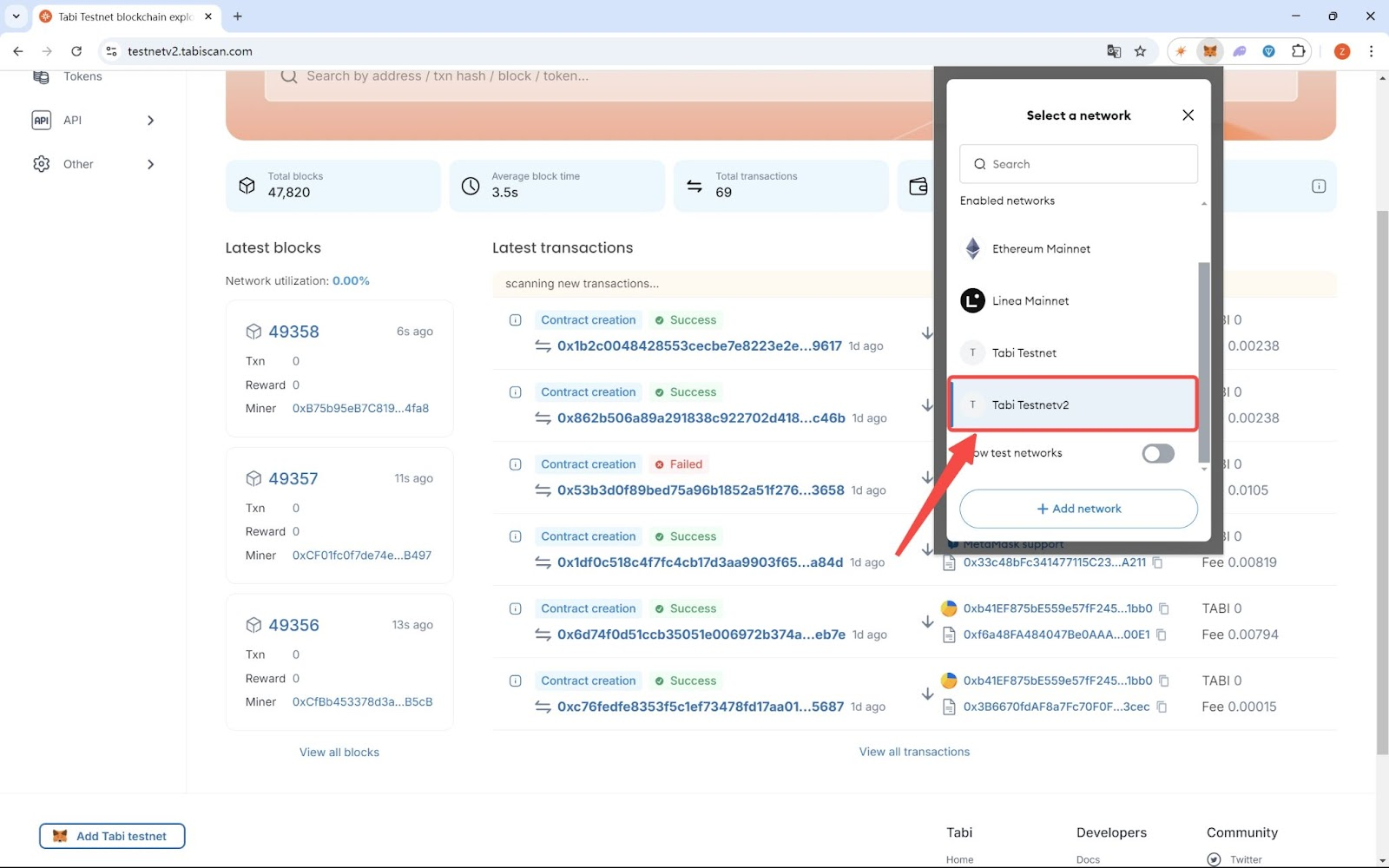The height and width of the screenshot is (868, 1389).
Task: Click the browser URL address bar
Action: click(x=608, y=51)
